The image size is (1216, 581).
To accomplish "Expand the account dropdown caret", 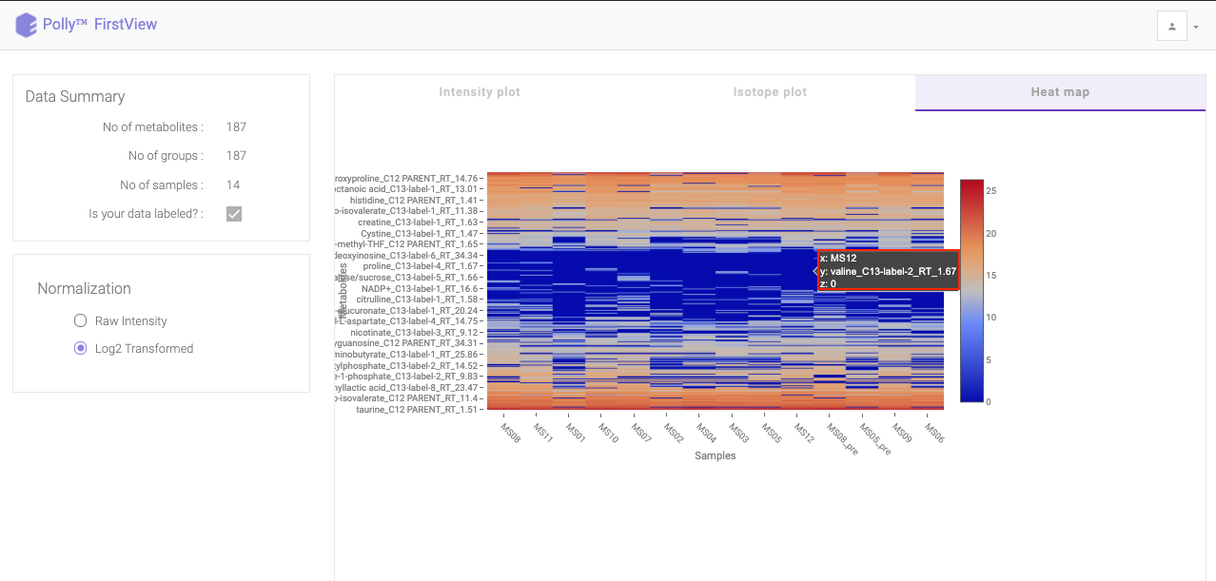I will pyautogui.click(x=1196, y=27).
